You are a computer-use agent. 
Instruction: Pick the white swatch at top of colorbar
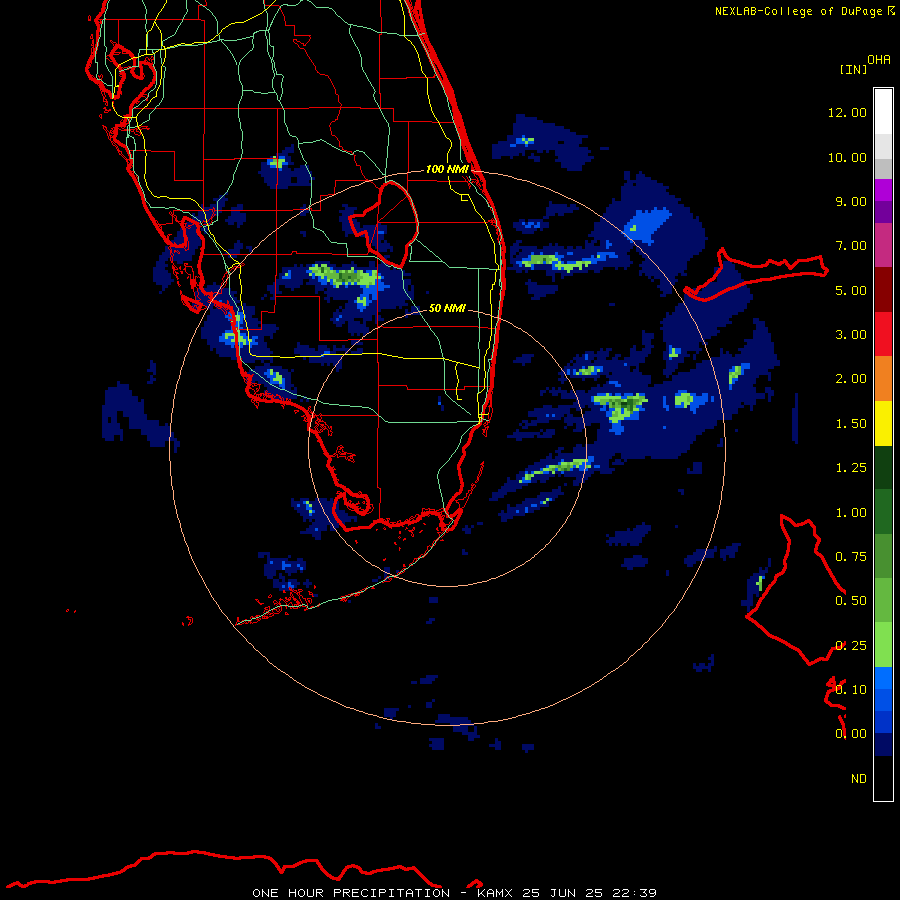[x=883, y=112]
